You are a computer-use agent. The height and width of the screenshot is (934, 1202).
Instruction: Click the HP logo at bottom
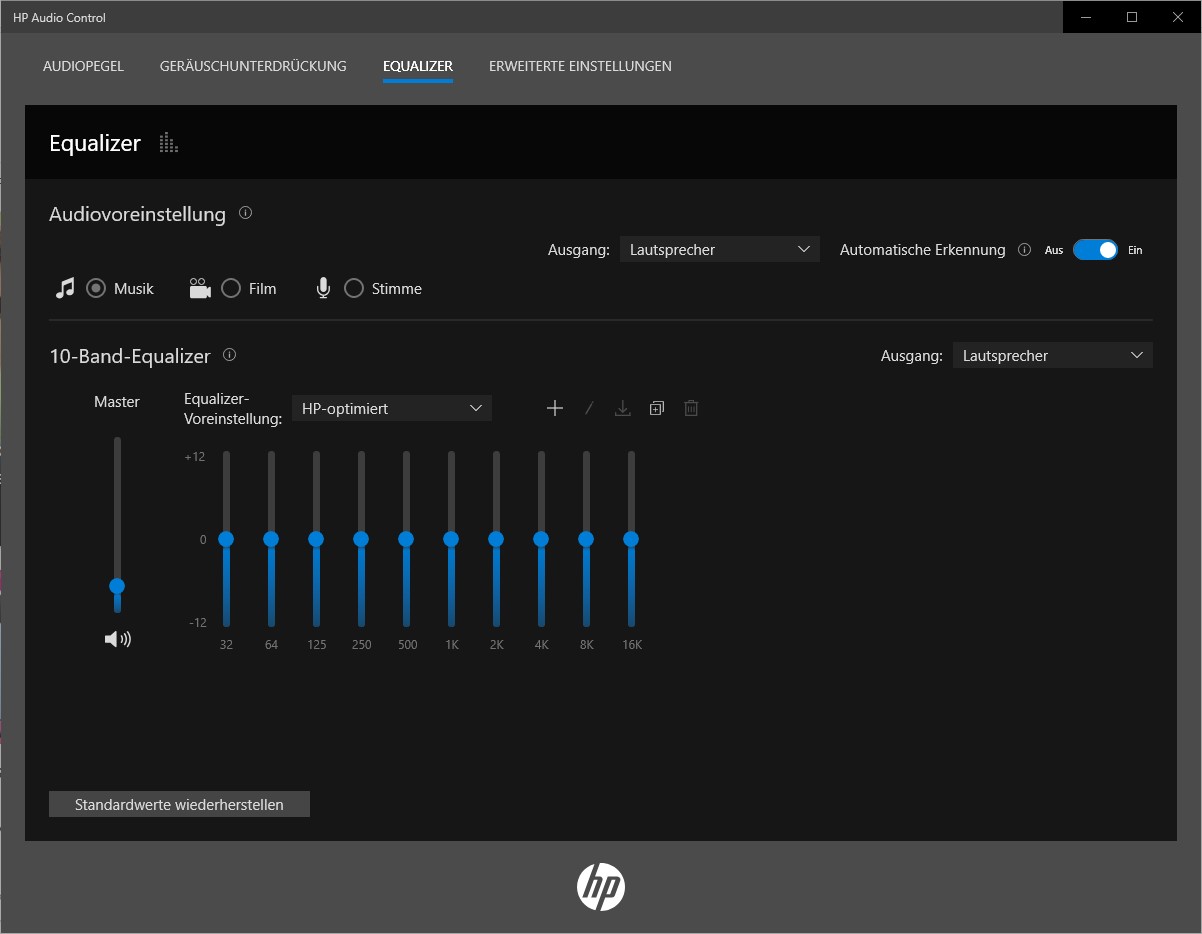coord(601,887)
